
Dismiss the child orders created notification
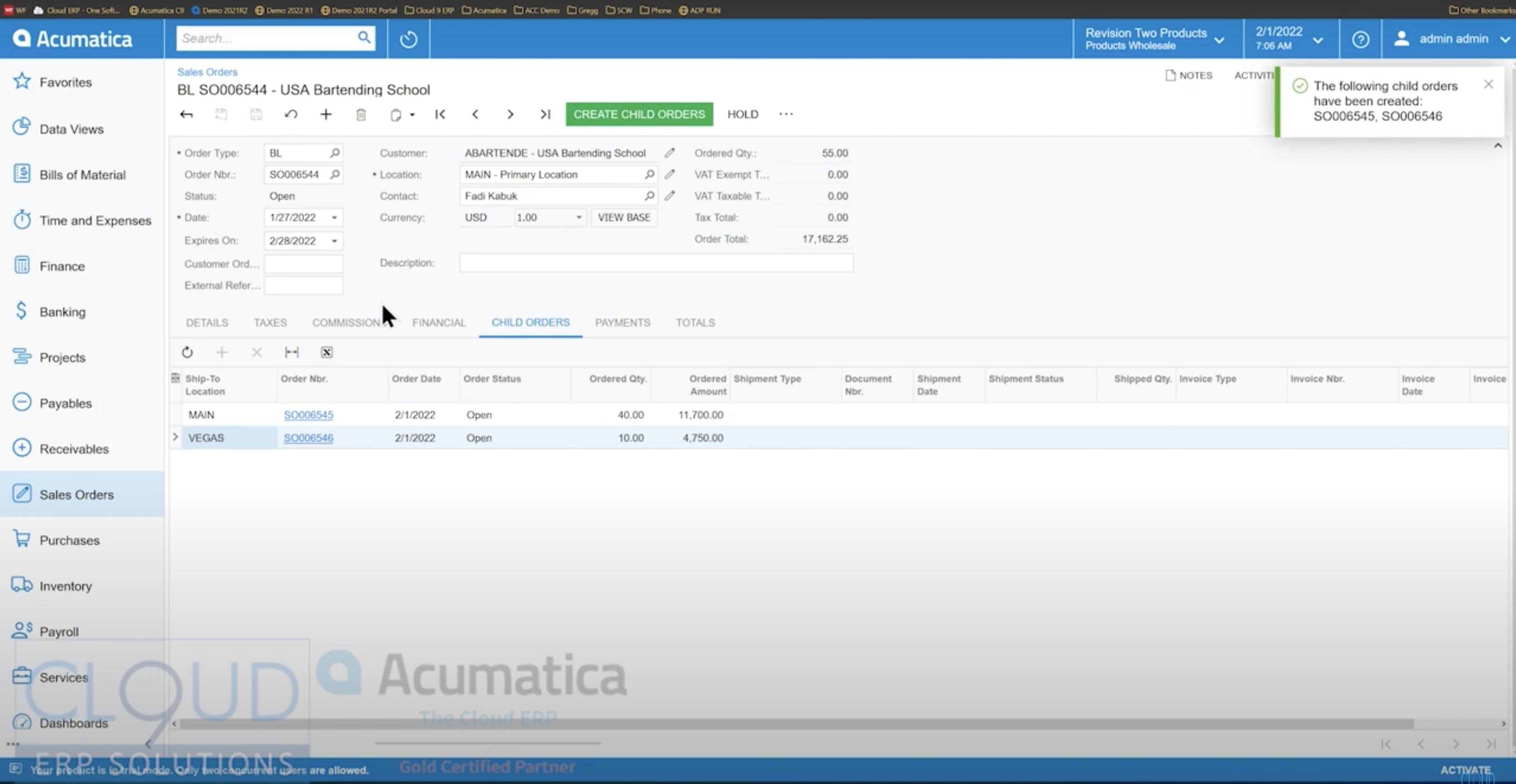pyautogui.click(x=1488, y=84)
